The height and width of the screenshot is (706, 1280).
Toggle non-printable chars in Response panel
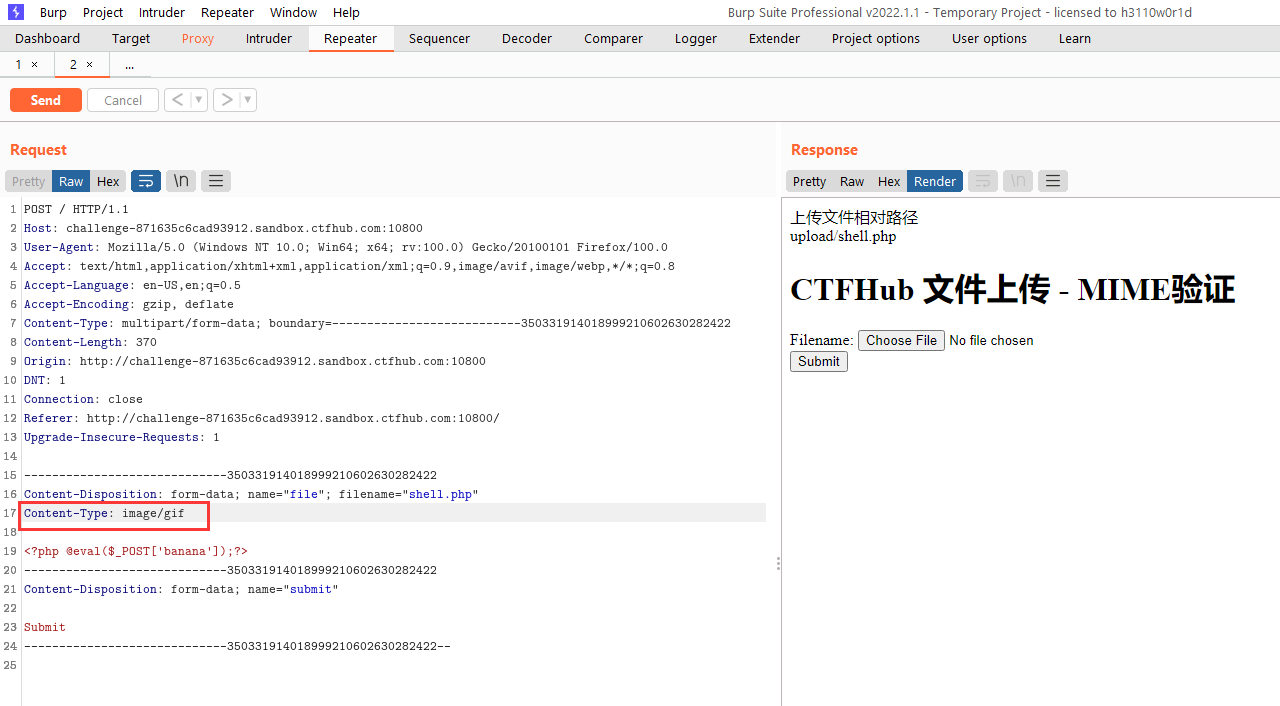click(x=1018, y=181)
